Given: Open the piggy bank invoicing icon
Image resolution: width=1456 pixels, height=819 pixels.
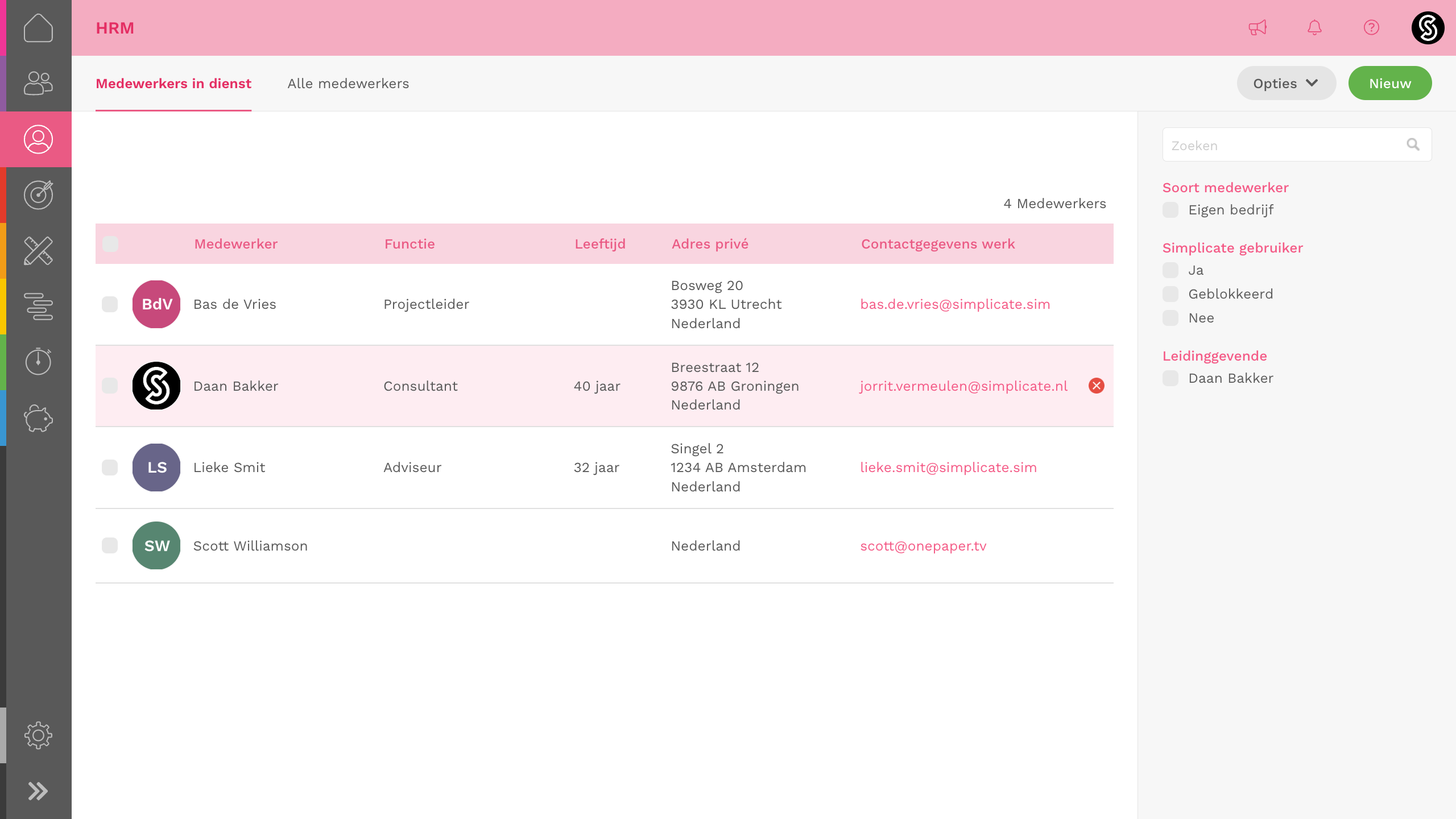Looking at the screenshot, I should [38, 418].
